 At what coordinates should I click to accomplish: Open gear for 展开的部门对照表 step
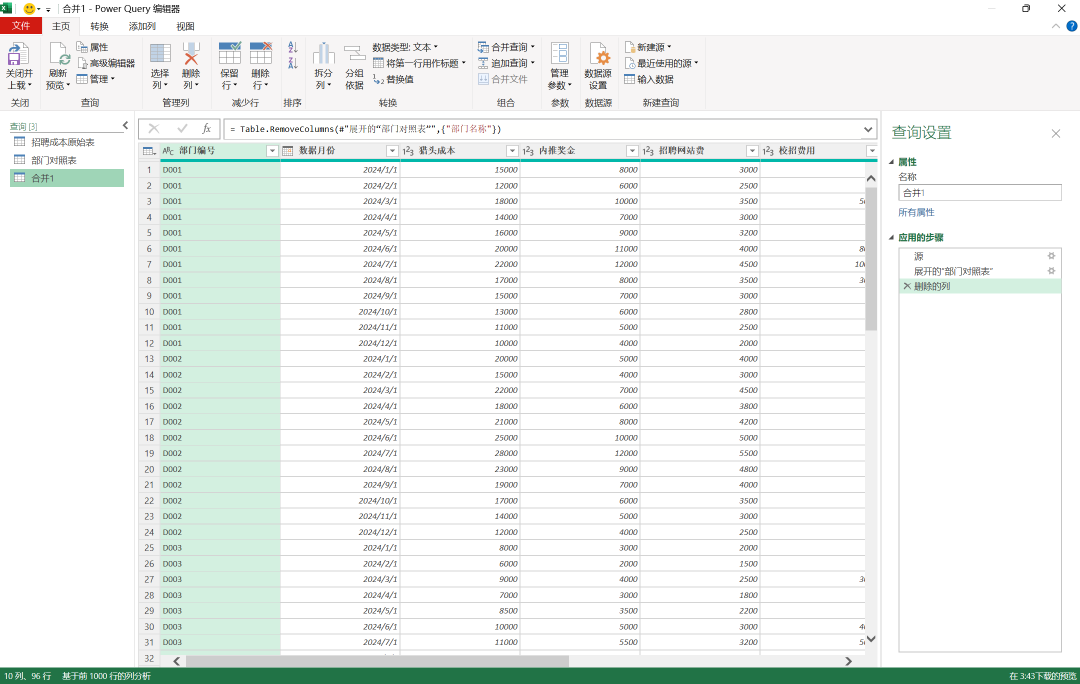click(x=1051, y=271)
